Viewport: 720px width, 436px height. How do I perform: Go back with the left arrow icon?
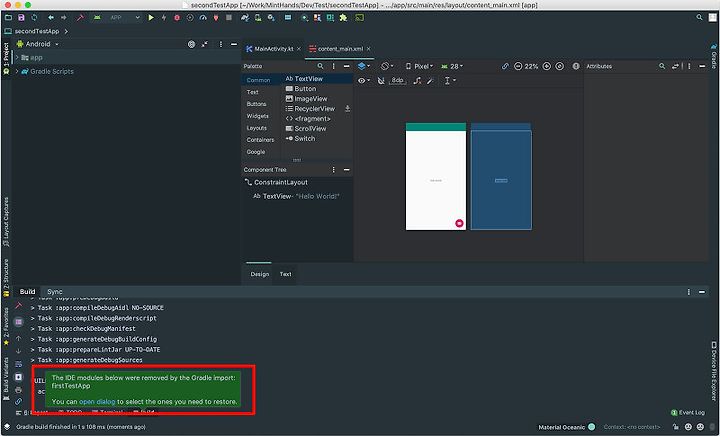[x=51, y=17]
